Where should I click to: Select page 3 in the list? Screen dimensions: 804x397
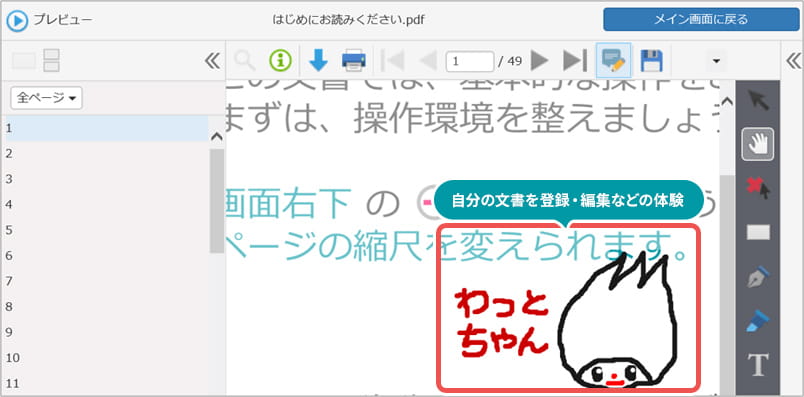tap(107, 179)
